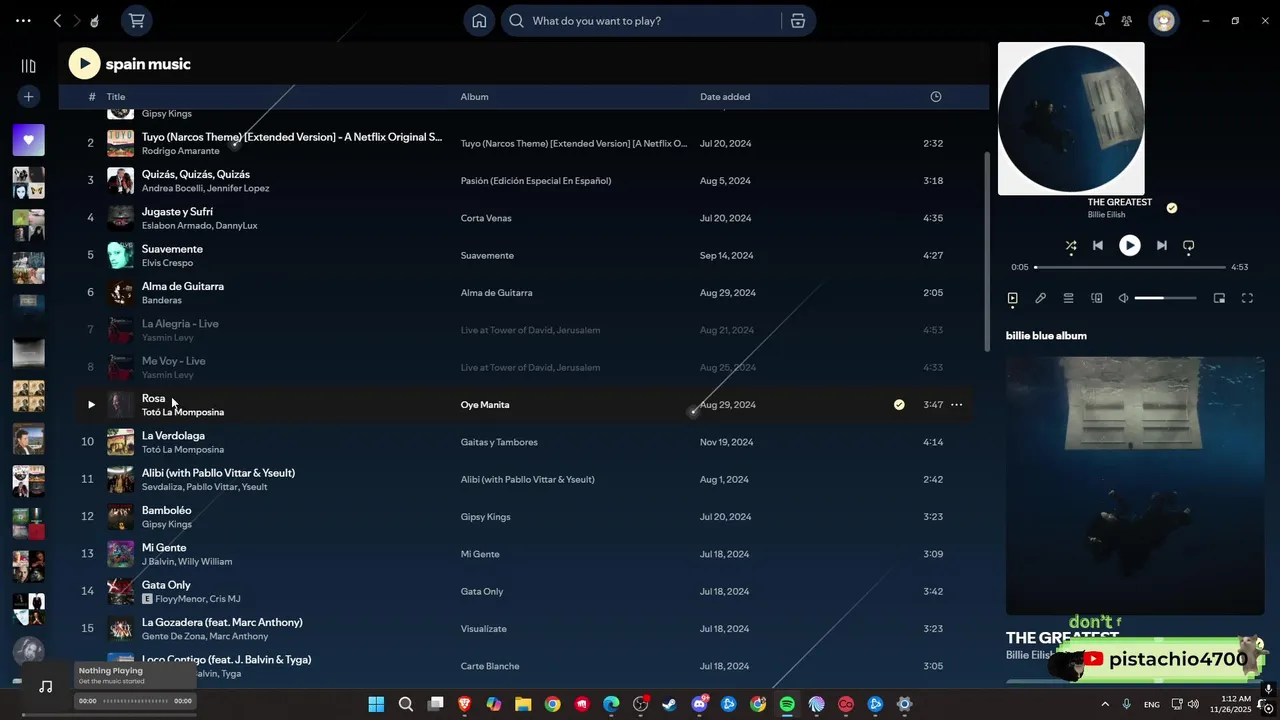Viewport: 1280px width, 720px height.
Task: Click the large billie blue album cover
Action: click(x=1135, y=485)
